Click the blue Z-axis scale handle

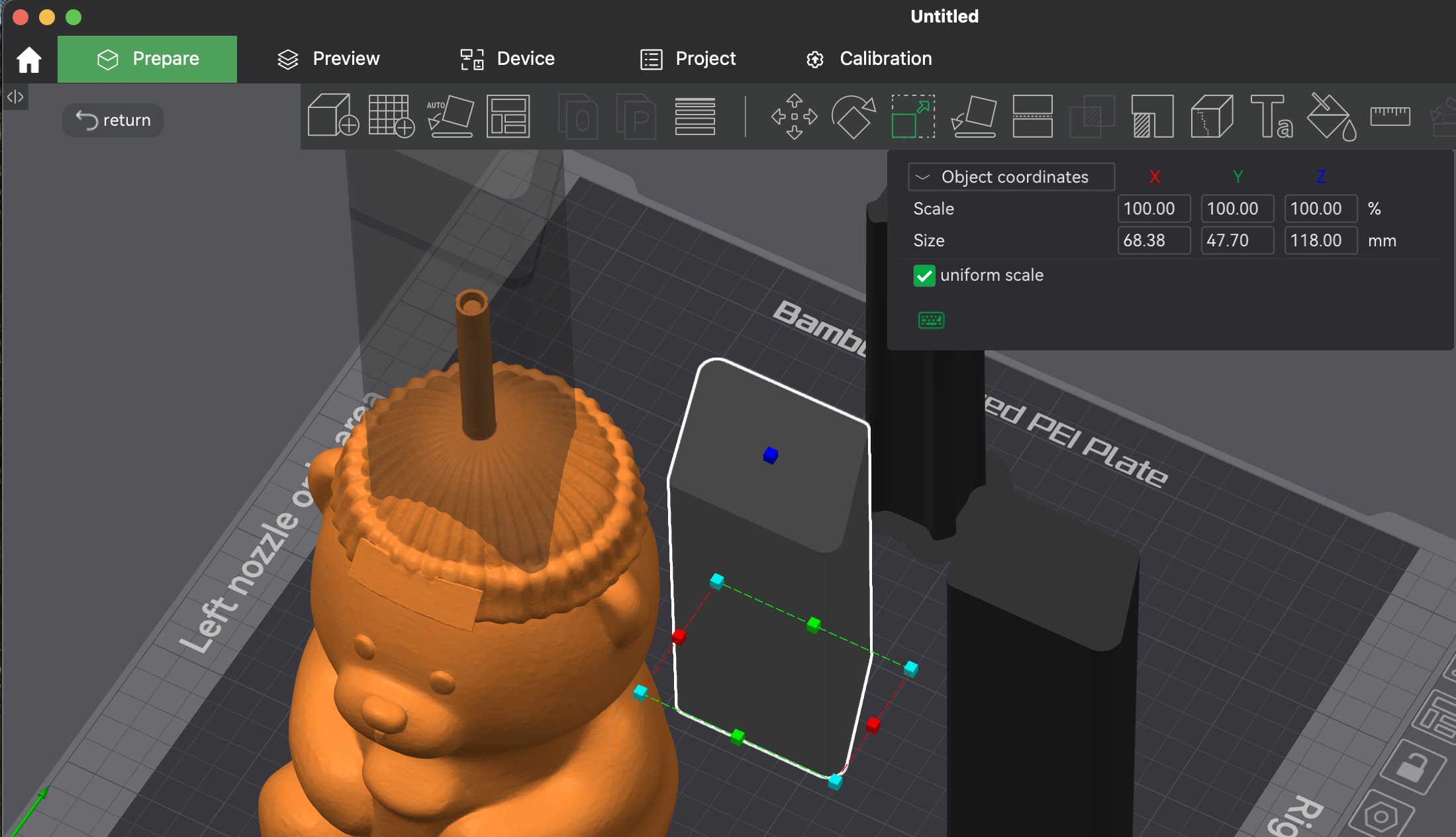click(770, 456)
